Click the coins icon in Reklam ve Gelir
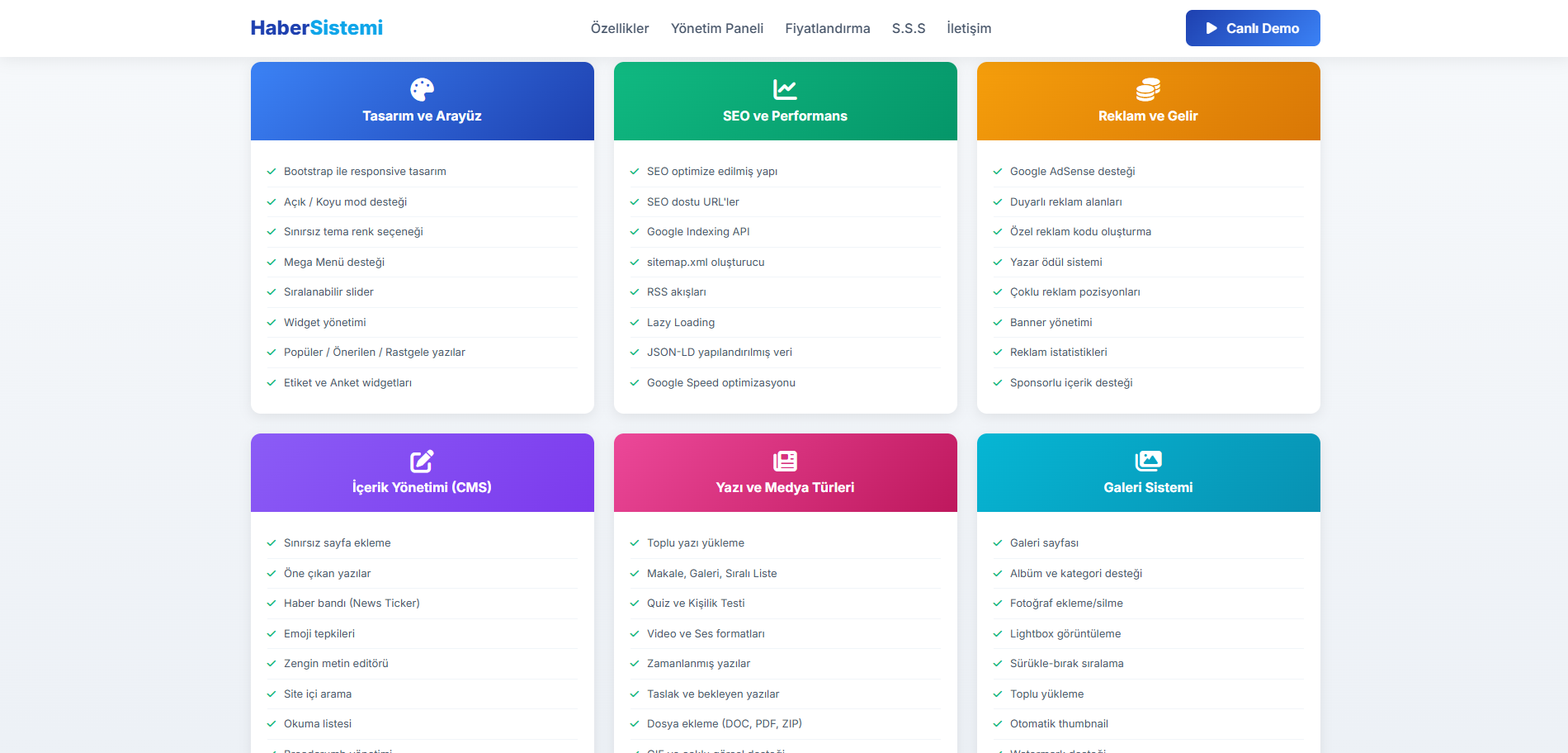This screenshot has height=753, width=1568. pyautogui.click(x=1148, y=89)
